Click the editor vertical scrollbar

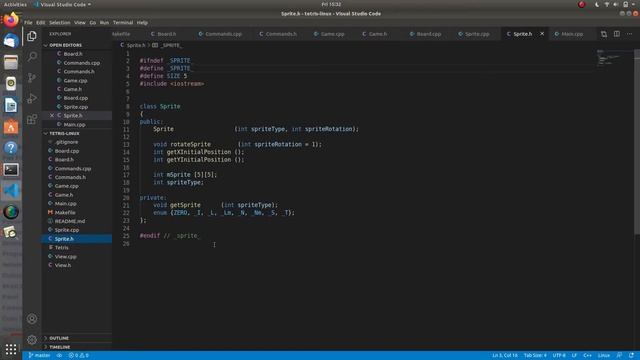point(637,142)
